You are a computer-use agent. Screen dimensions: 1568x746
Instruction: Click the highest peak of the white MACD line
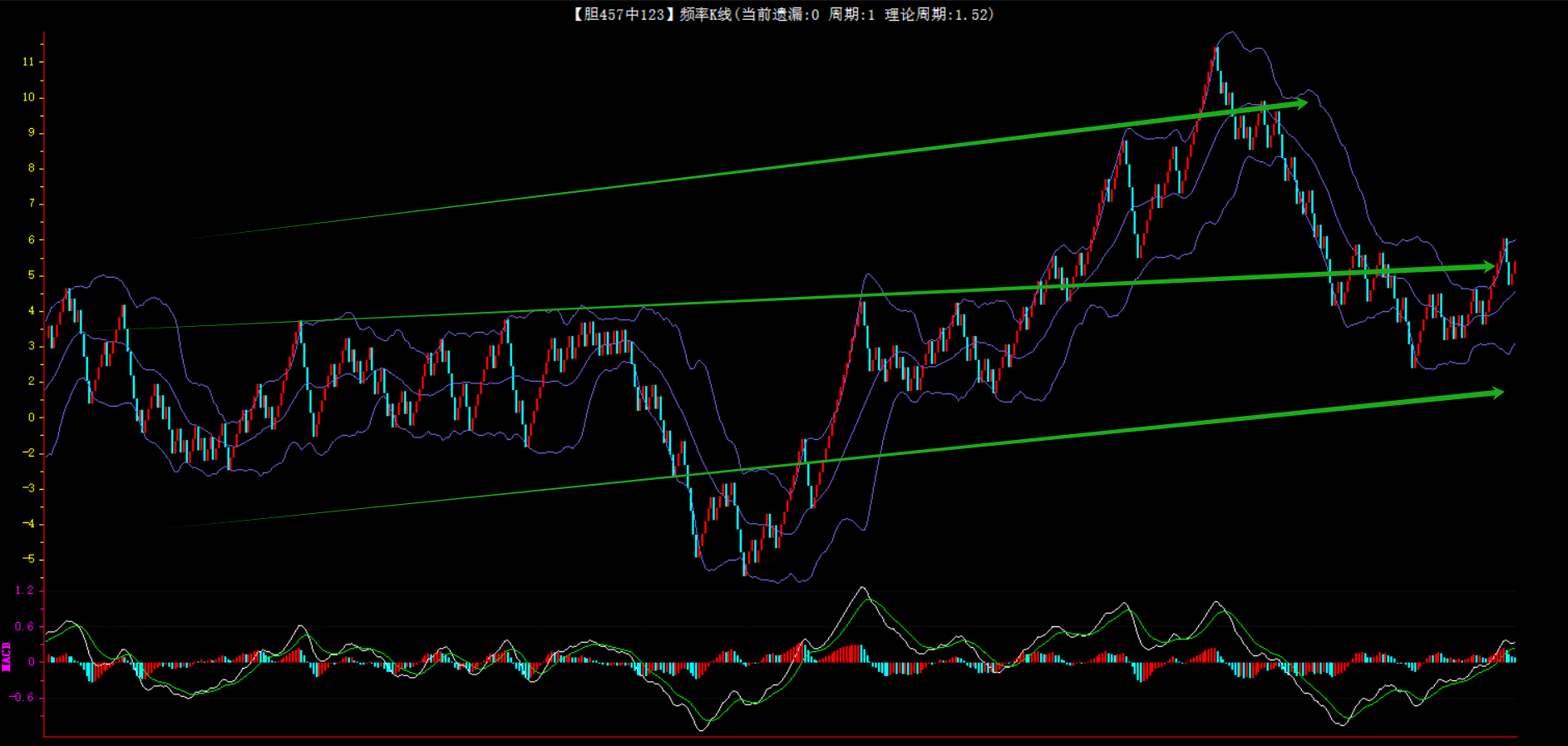862,589
